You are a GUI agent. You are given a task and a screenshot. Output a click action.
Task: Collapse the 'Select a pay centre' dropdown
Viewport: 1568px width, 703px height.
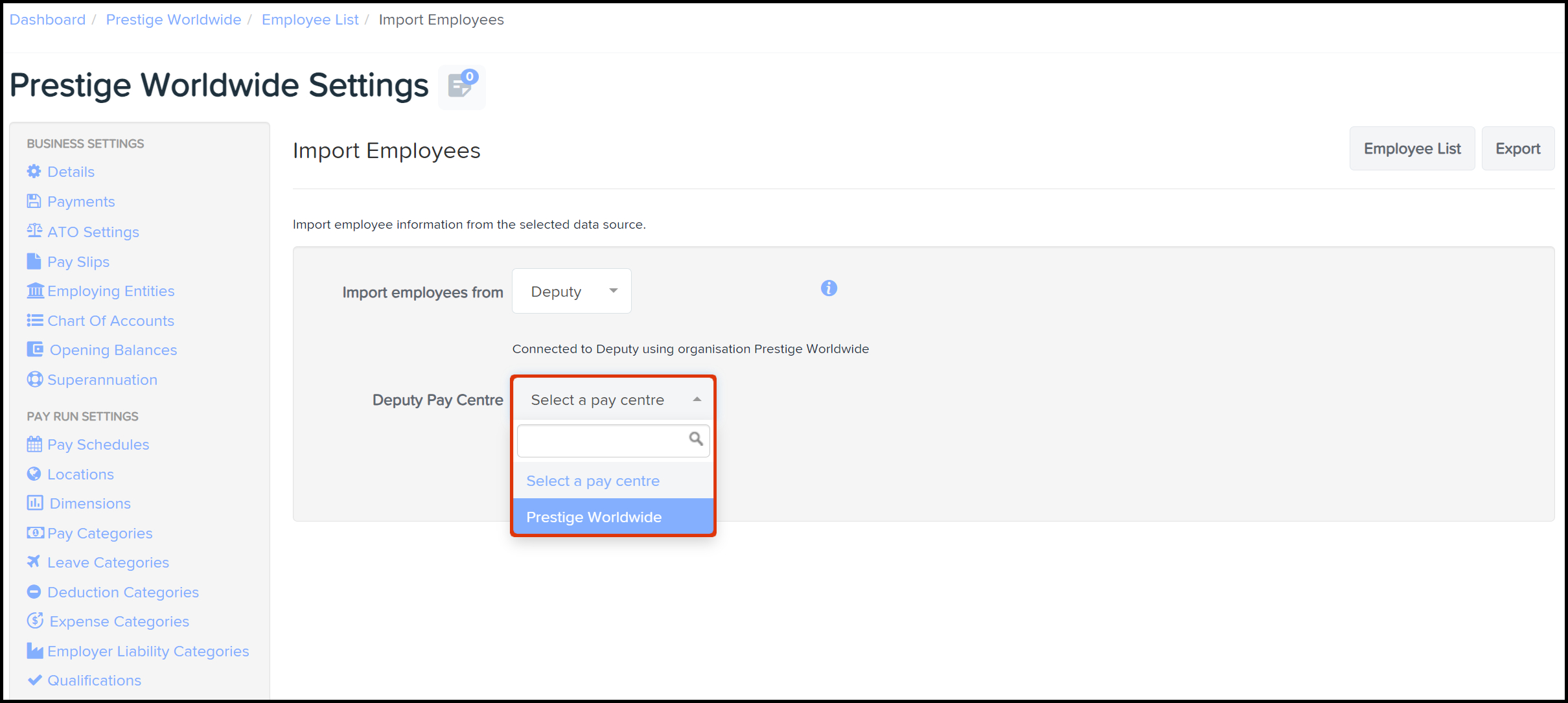coord(612,400)
